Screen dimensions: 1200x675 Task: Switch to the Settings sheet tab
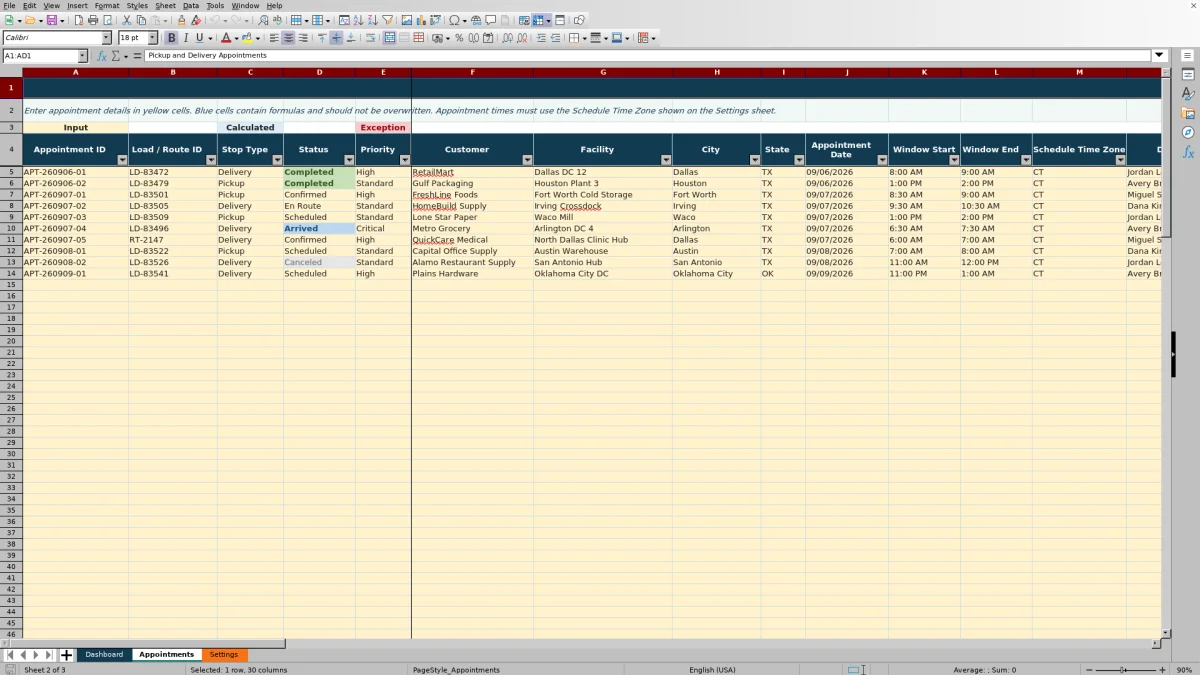(x=224, y=655)
